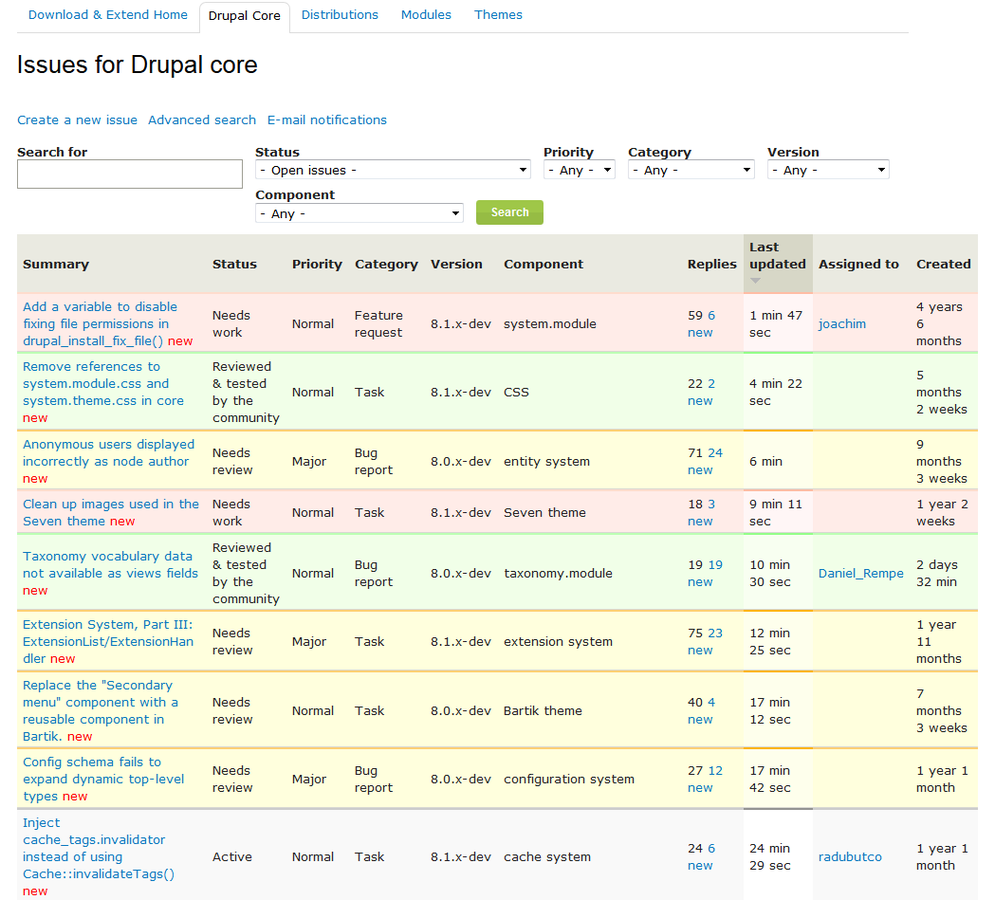Click the 'Feature request' category cell

(379, 324)
